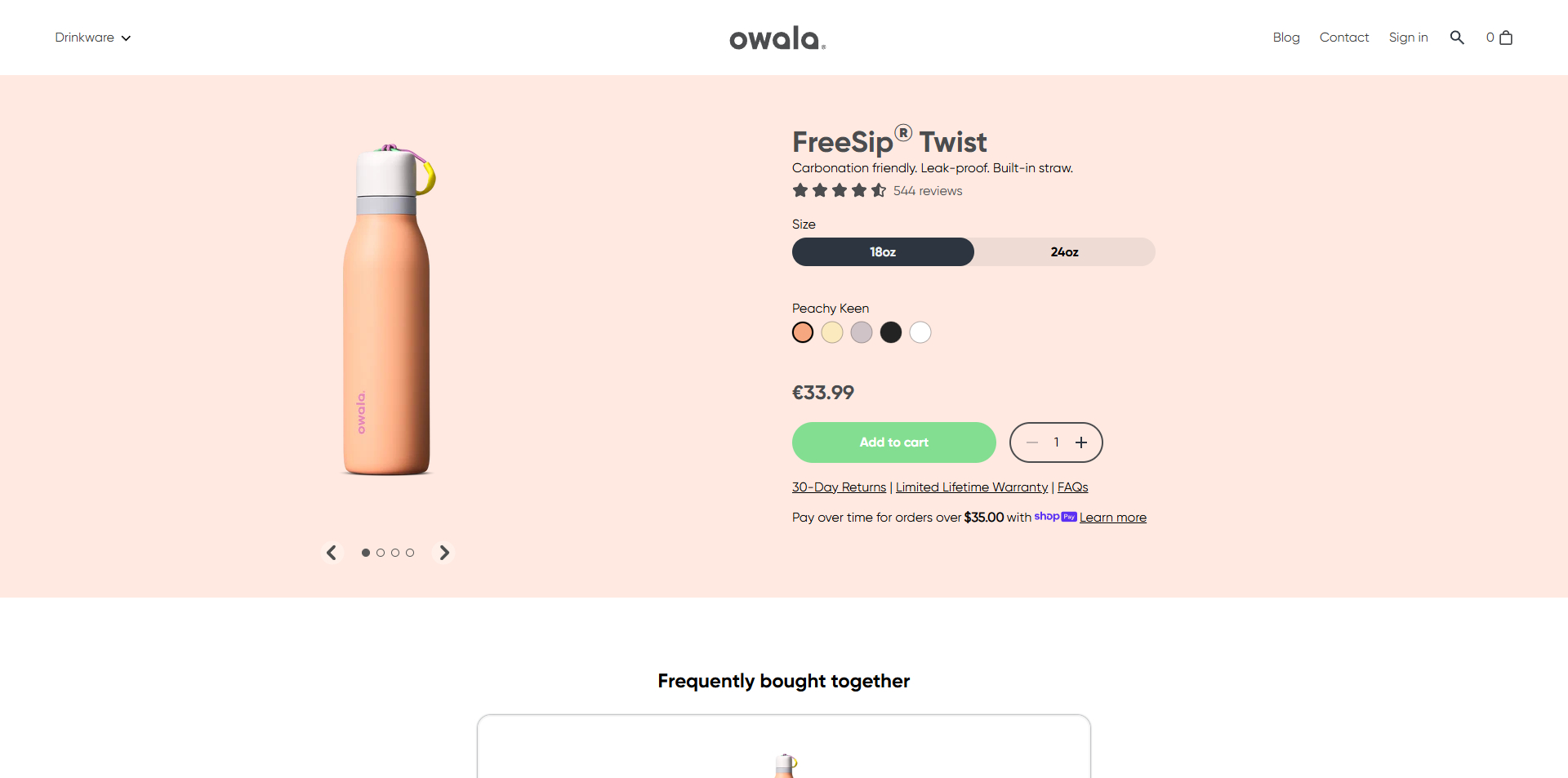The width and height of the screenshot is (1568, 778).
Task: Open the Contact page
Action: pyautogui.click(x=1344, y=38)
